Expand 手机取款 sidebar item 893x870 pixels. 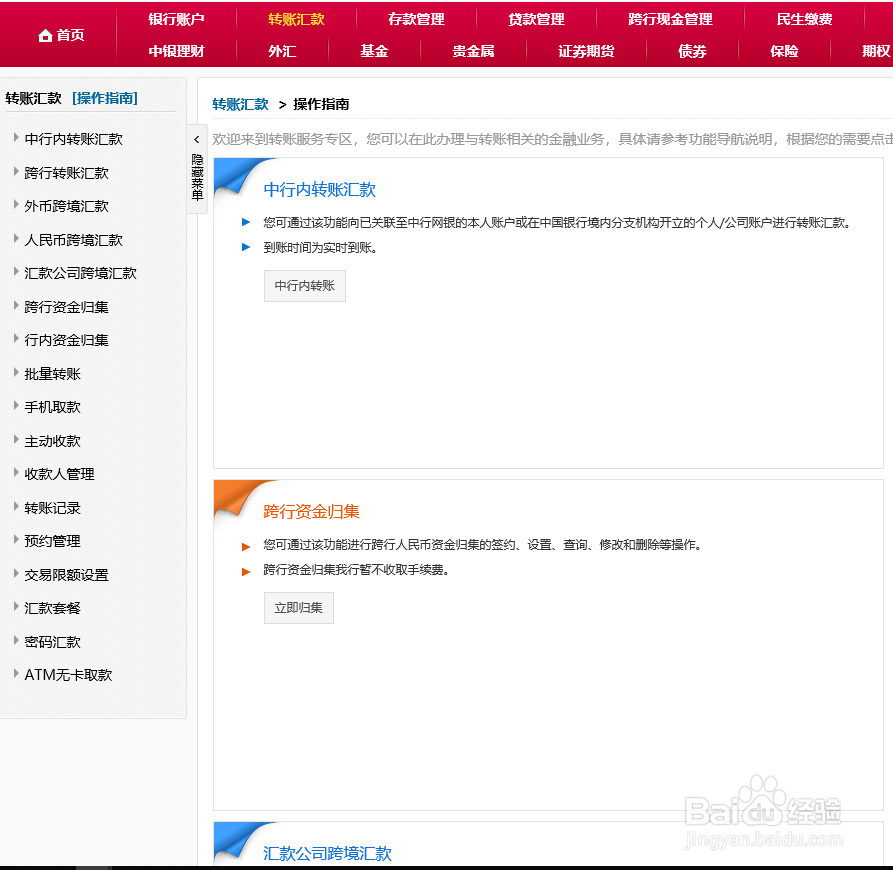click(52, 407)
